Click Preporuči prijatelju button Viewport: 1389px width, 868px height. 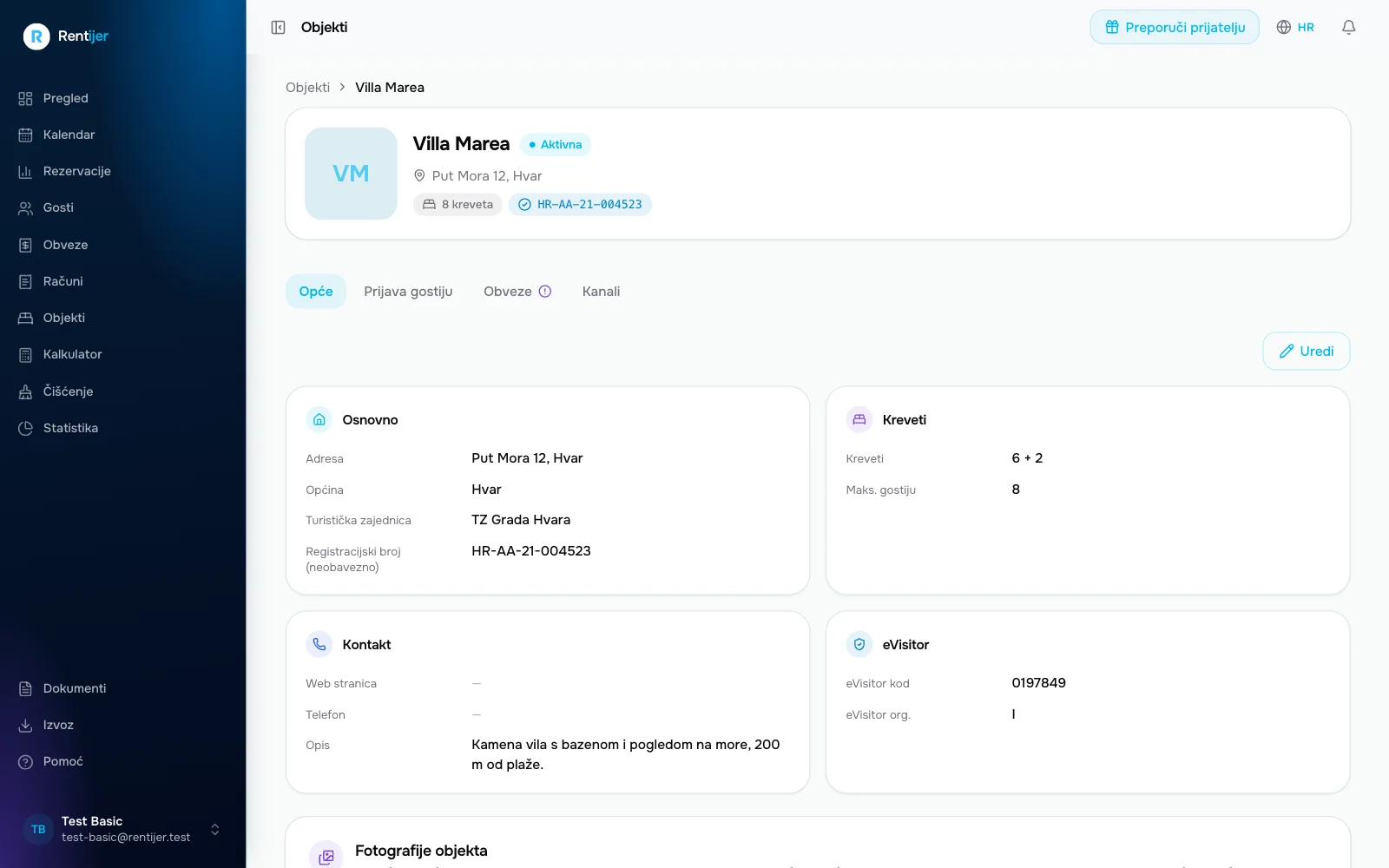[x=1175, y=27]
